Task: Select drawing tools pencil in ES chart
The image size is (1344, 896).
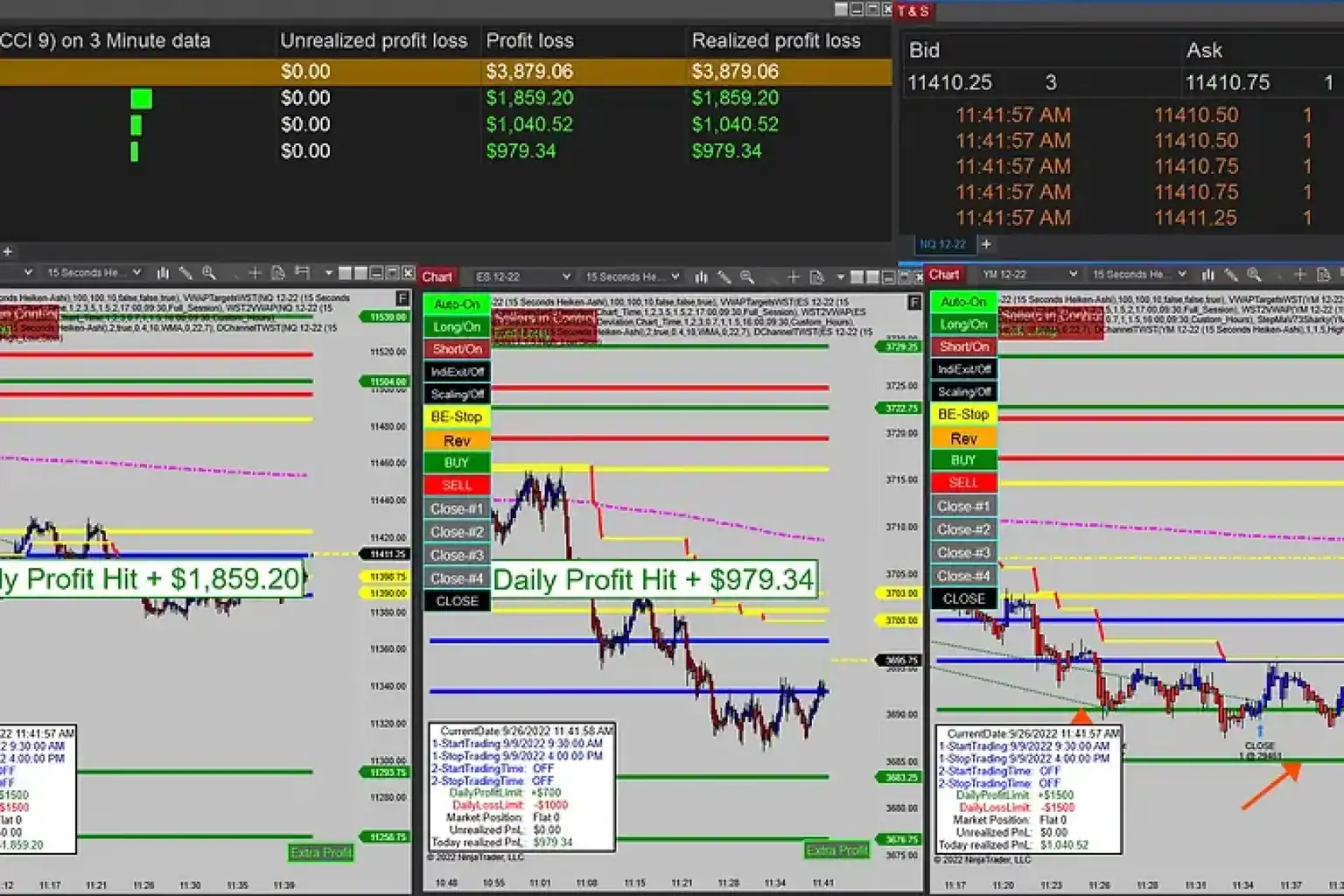Action: (724, 276)
